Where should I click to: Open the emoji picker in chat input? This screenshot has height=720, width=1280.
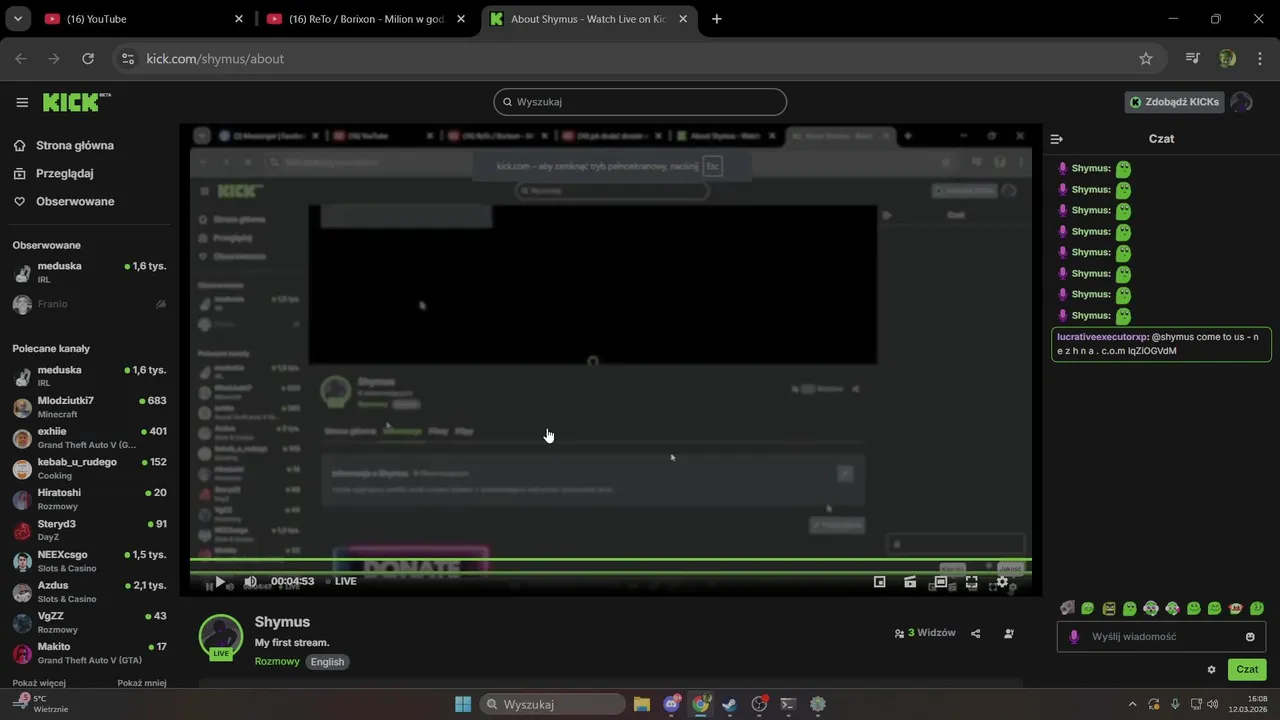[1250, 637]
